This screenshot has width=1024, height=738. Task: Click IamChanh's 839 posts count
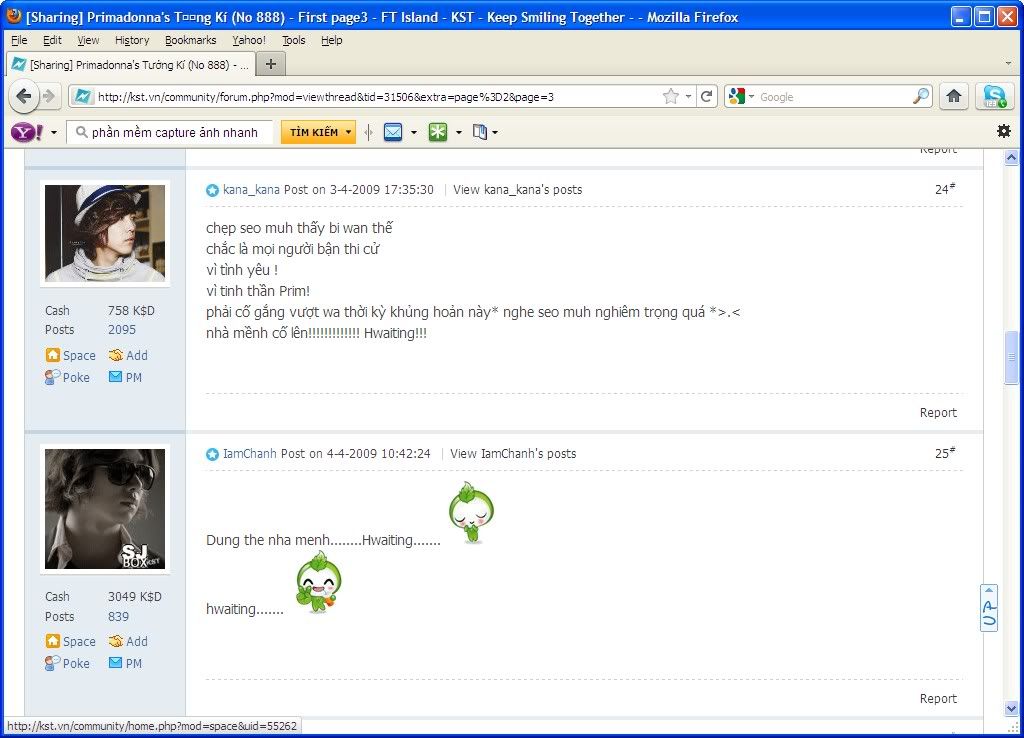click(119, 617)
